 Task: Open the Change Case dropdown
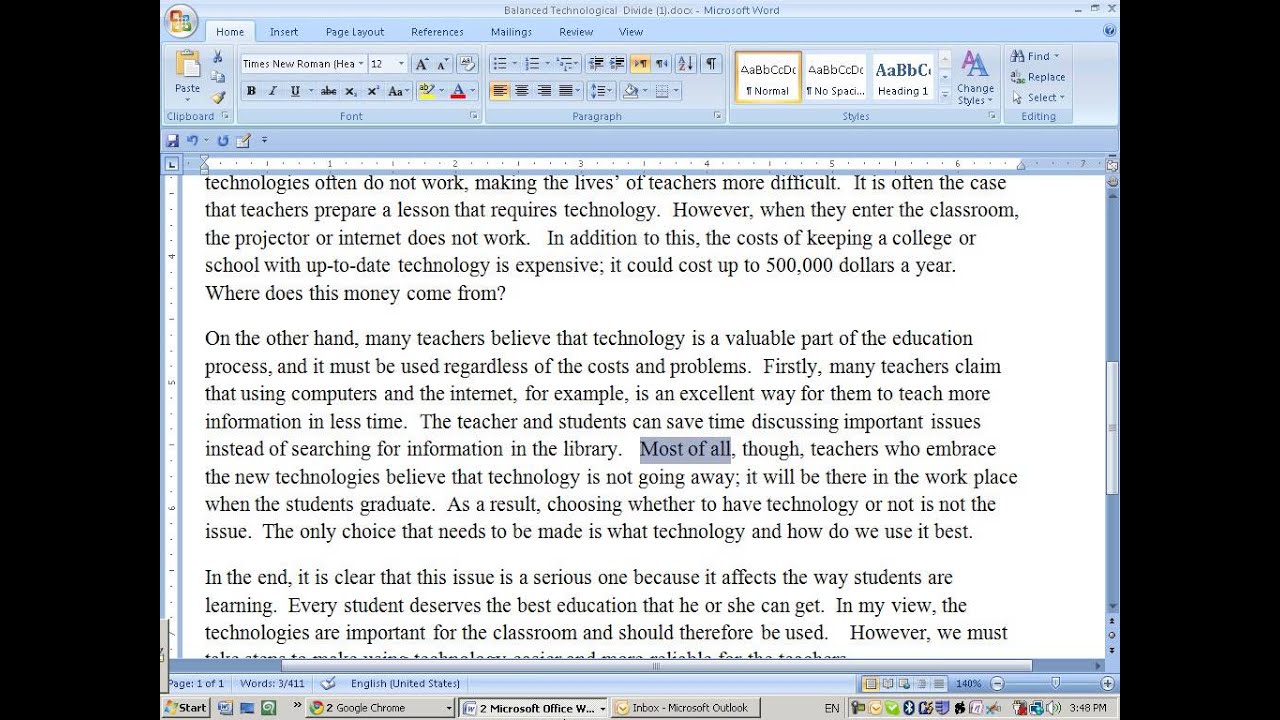pos(398,91)
